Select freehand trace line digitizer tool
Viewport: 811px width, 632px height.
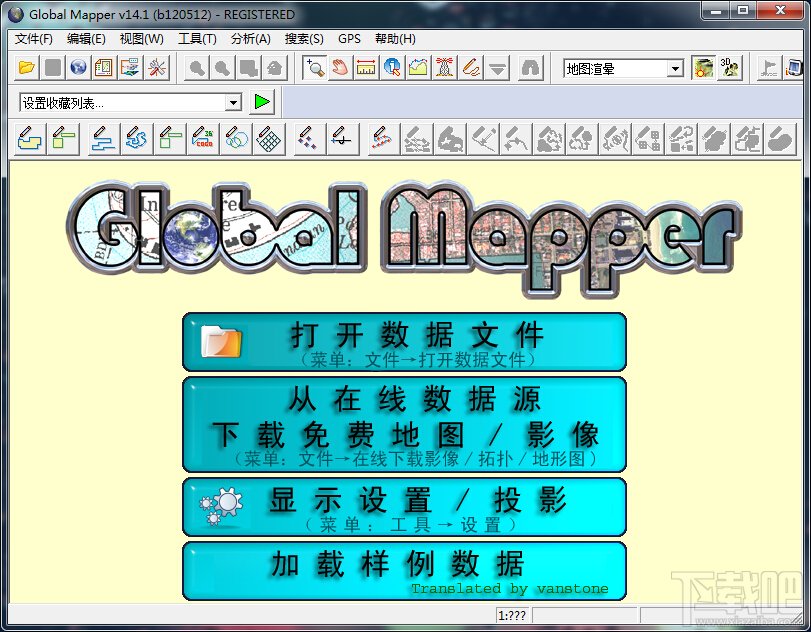pyautogui.click(x=137, y=139)
